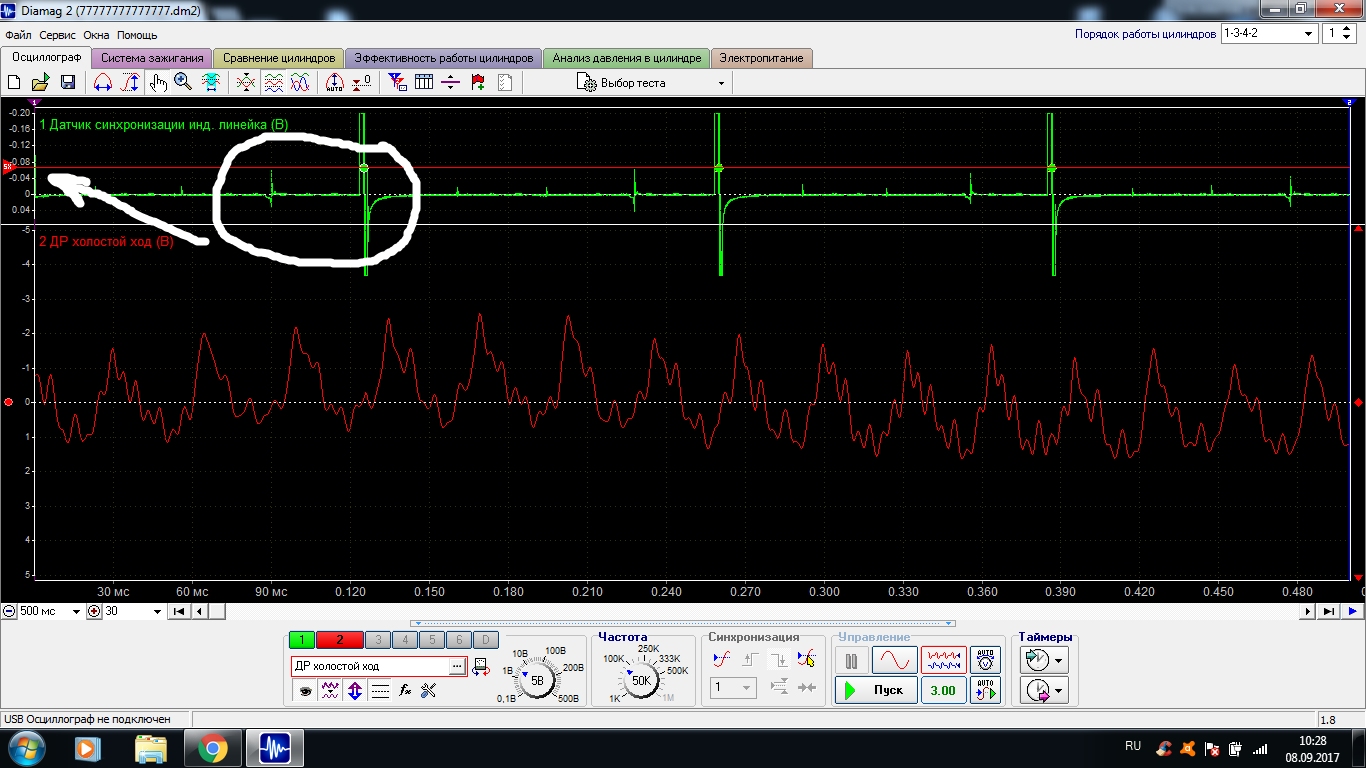Click the filter funnel toolbar icon
This screenshot has height=768, width=1366.
point(397,83)
